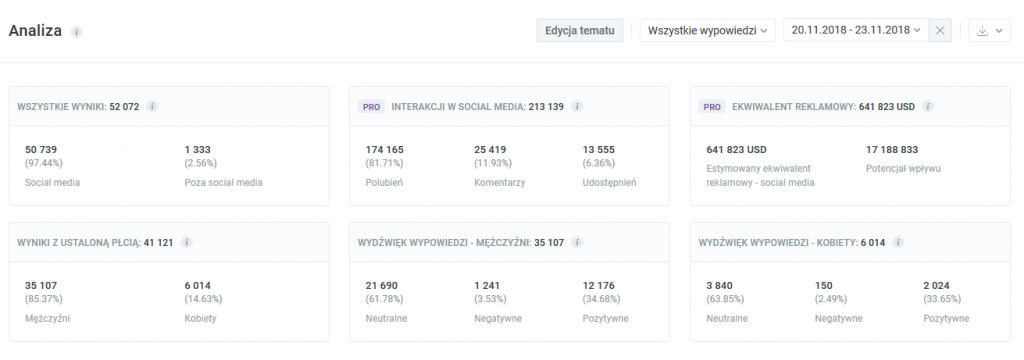This screenshot has width=1024, height=360.
Task: Click the Edycja tematu button
Action: coord(580,31)
